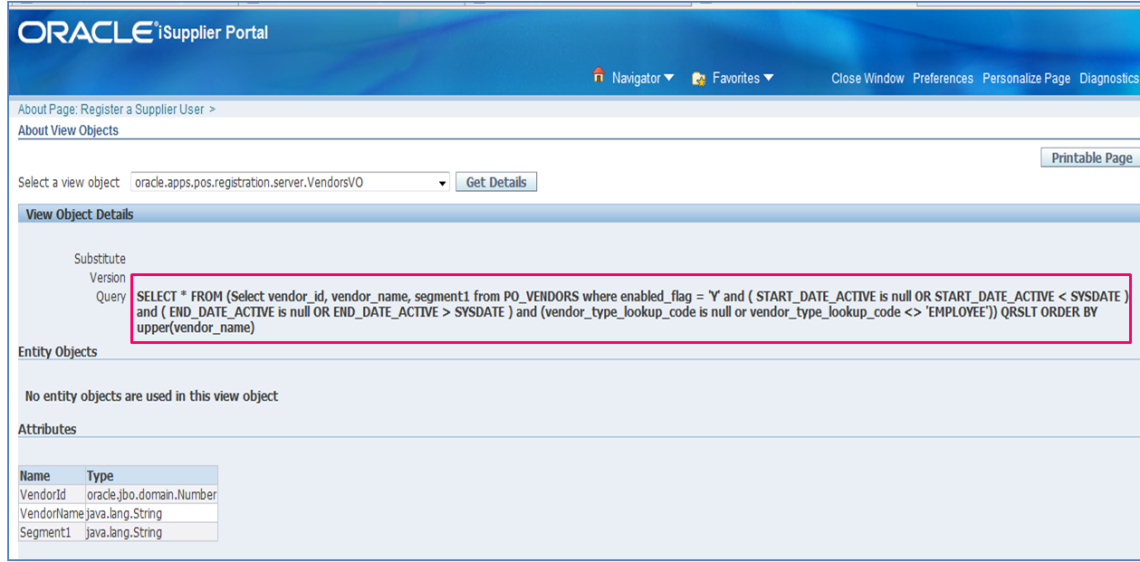Click the Favorites folder star icon
The image size is (1140, 562).
[x=699, y=79]
